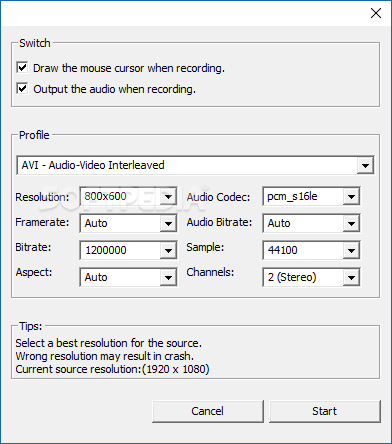Expand the Sample 44100 dropdown arrow

coord(351,250)
